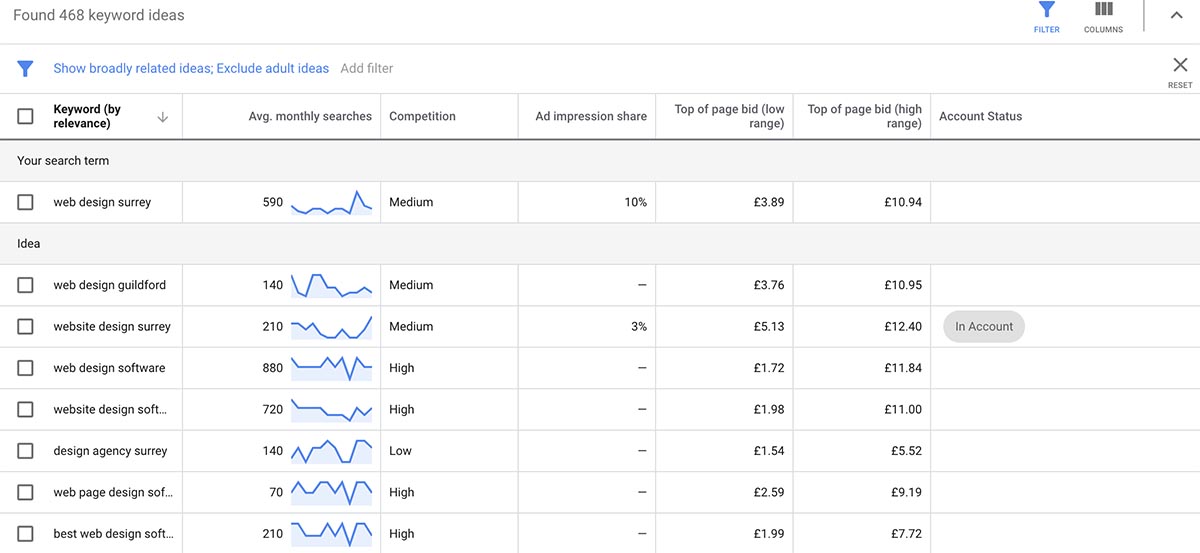Click the Reset filters X icon

coord(1180,65)
